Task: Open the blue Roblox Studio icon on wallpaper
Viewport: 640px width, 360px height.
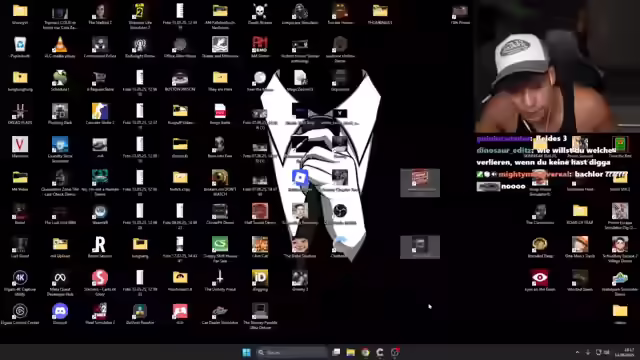Action: [300, 178]
